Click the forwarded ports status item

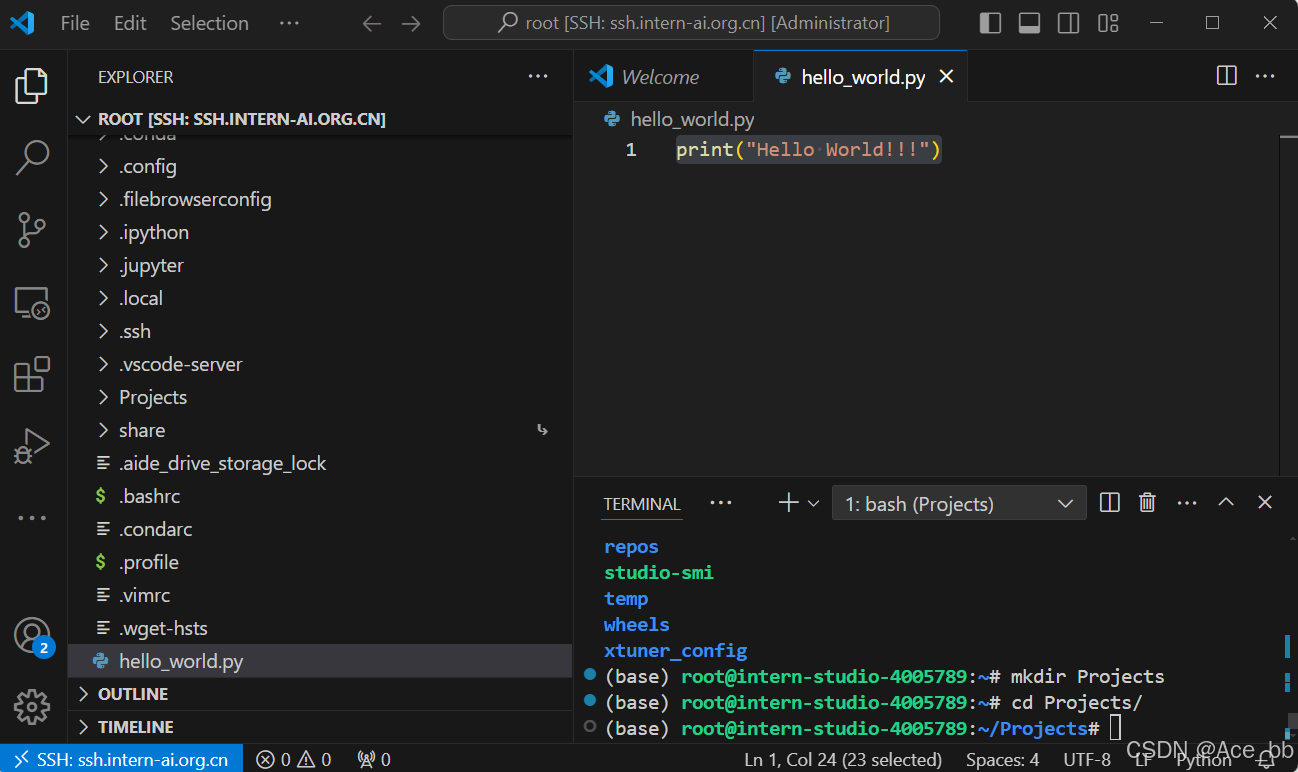[x=374, y=759]
